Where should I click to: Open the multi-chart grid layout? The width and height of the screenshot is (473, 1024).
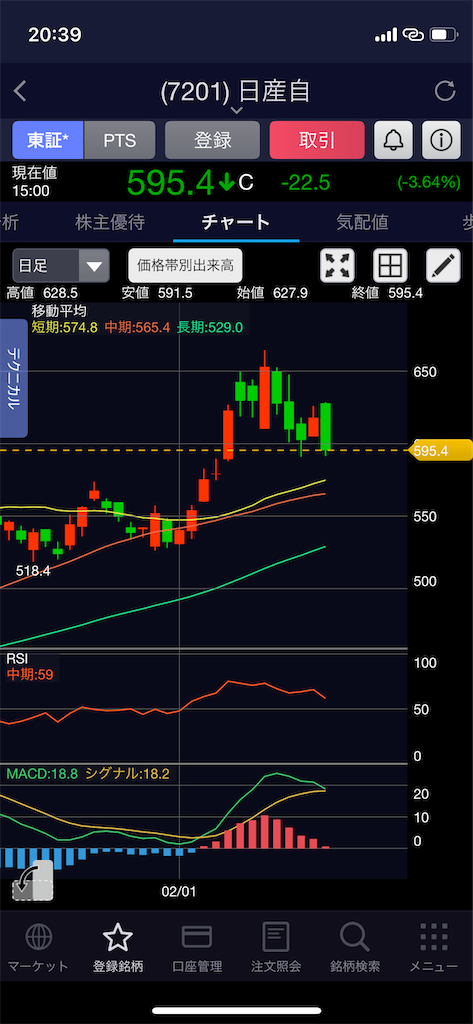(x=390, y=265)
